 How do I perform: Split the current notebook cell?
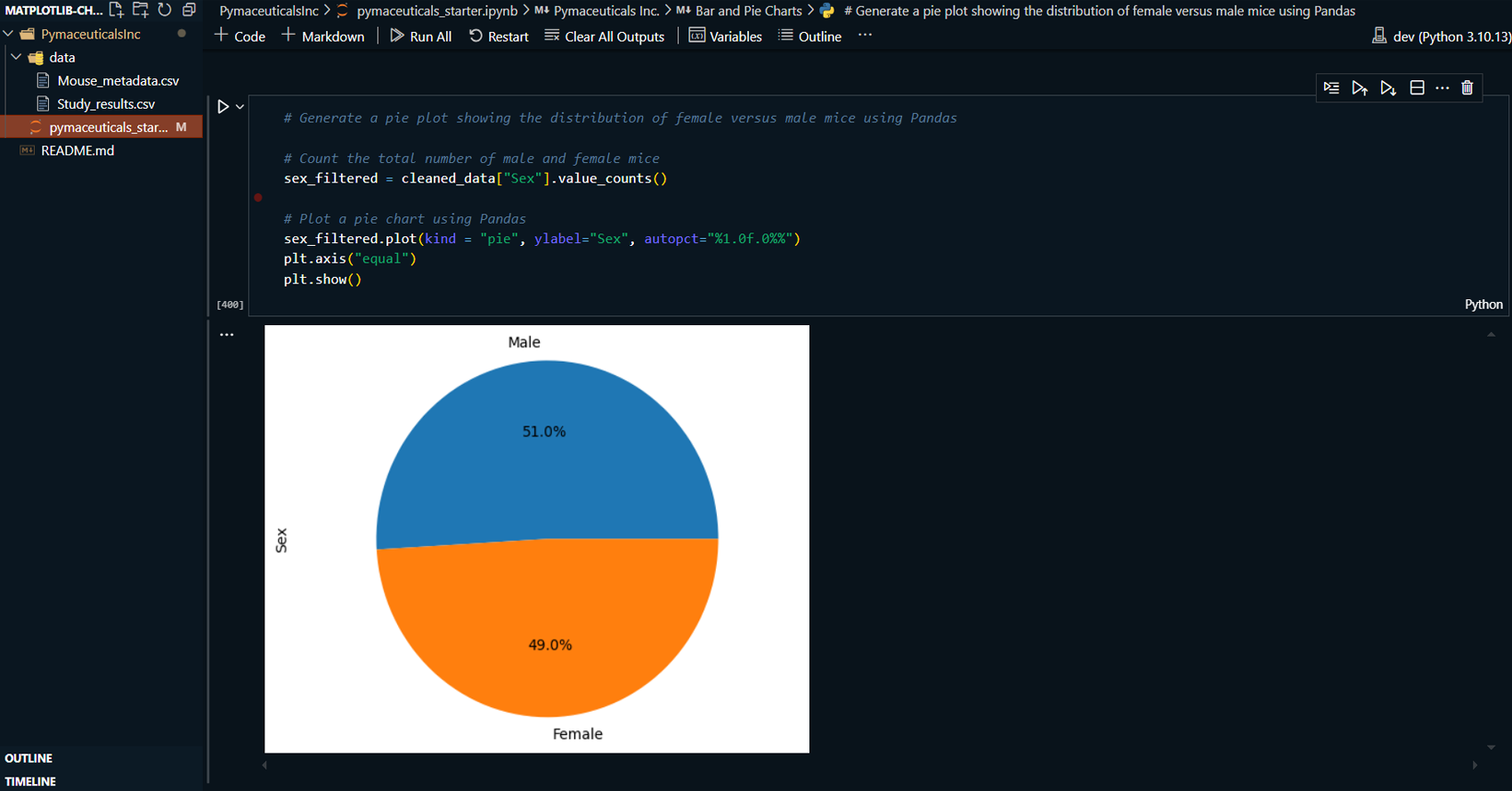point(1417,87)
